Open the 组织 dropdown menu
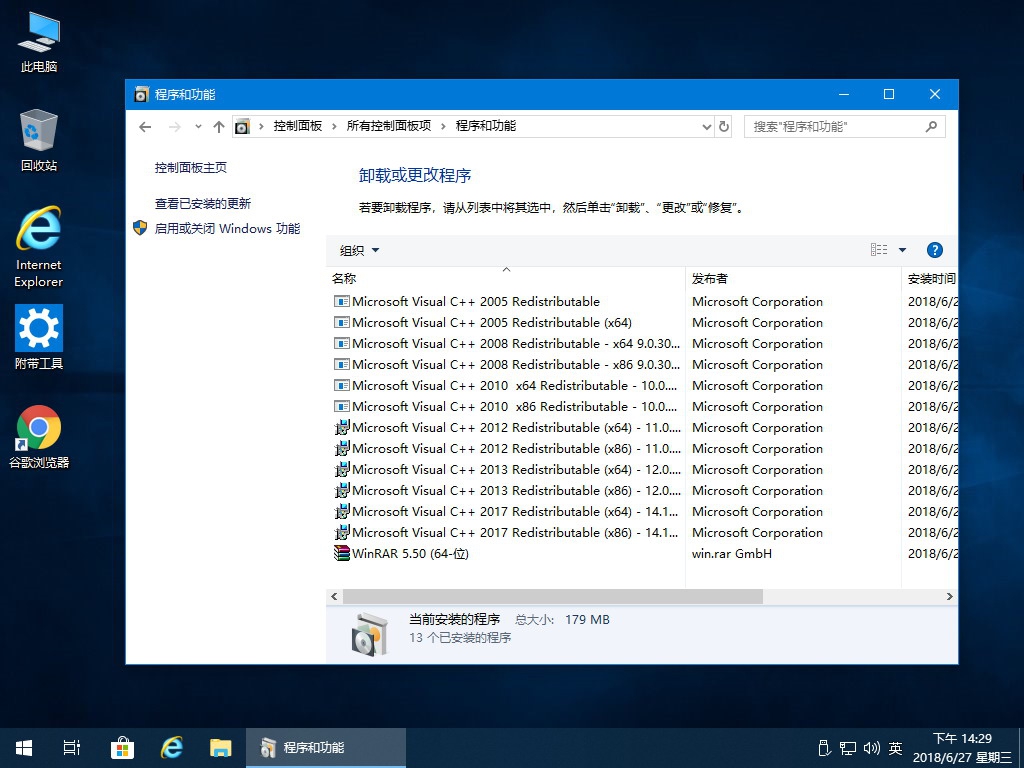This screenshot has width=1024, height=768. [359, 250]
